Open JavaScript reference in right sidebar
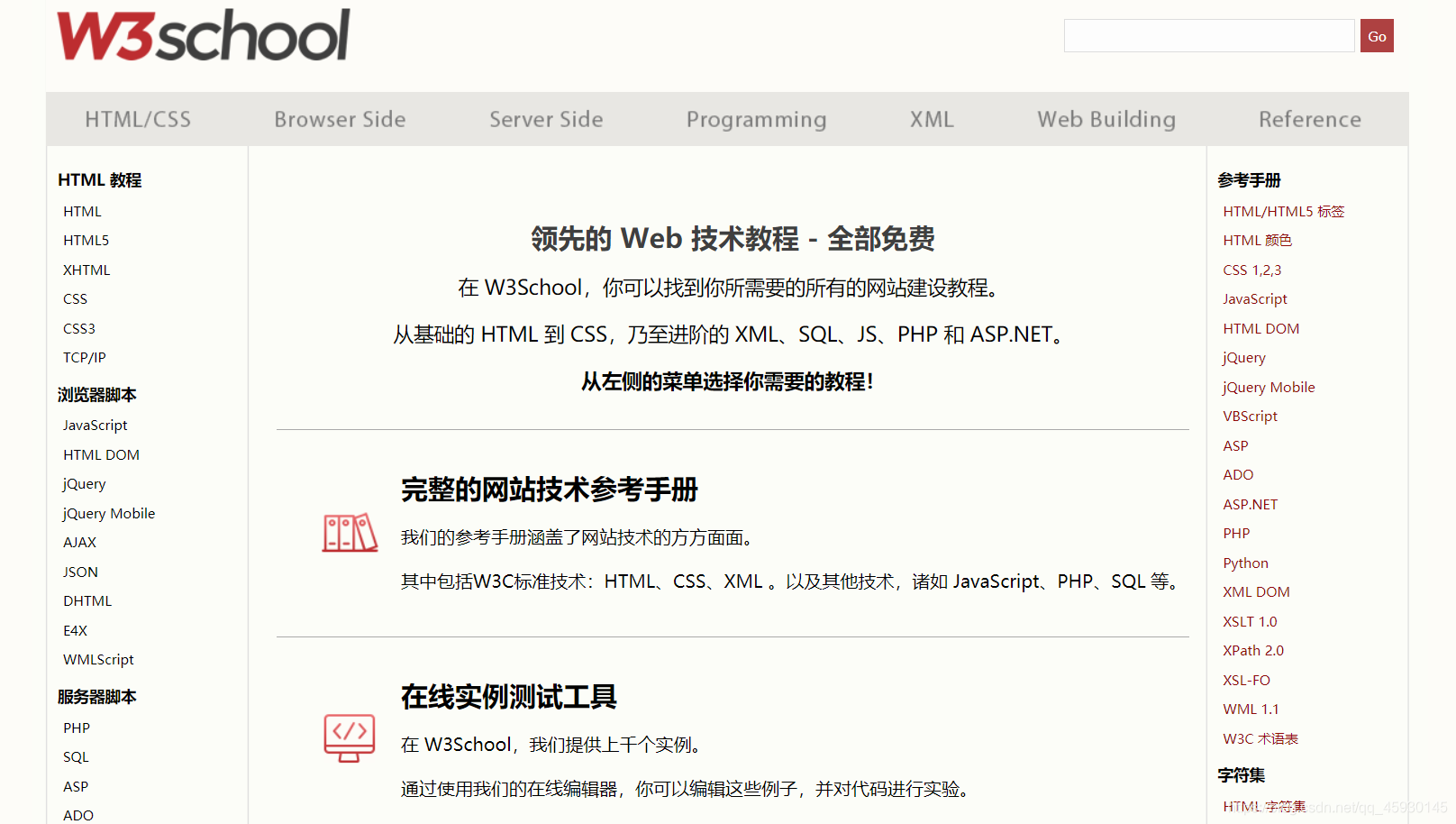 (1255, 299)
